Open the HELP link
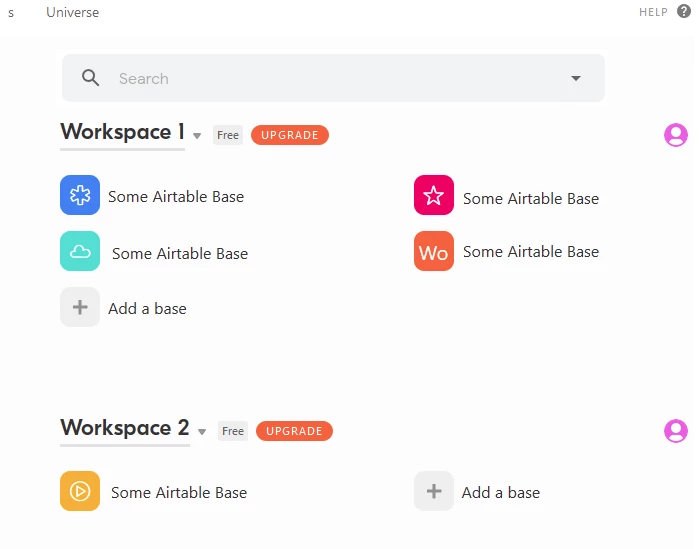 pos(653,12)
